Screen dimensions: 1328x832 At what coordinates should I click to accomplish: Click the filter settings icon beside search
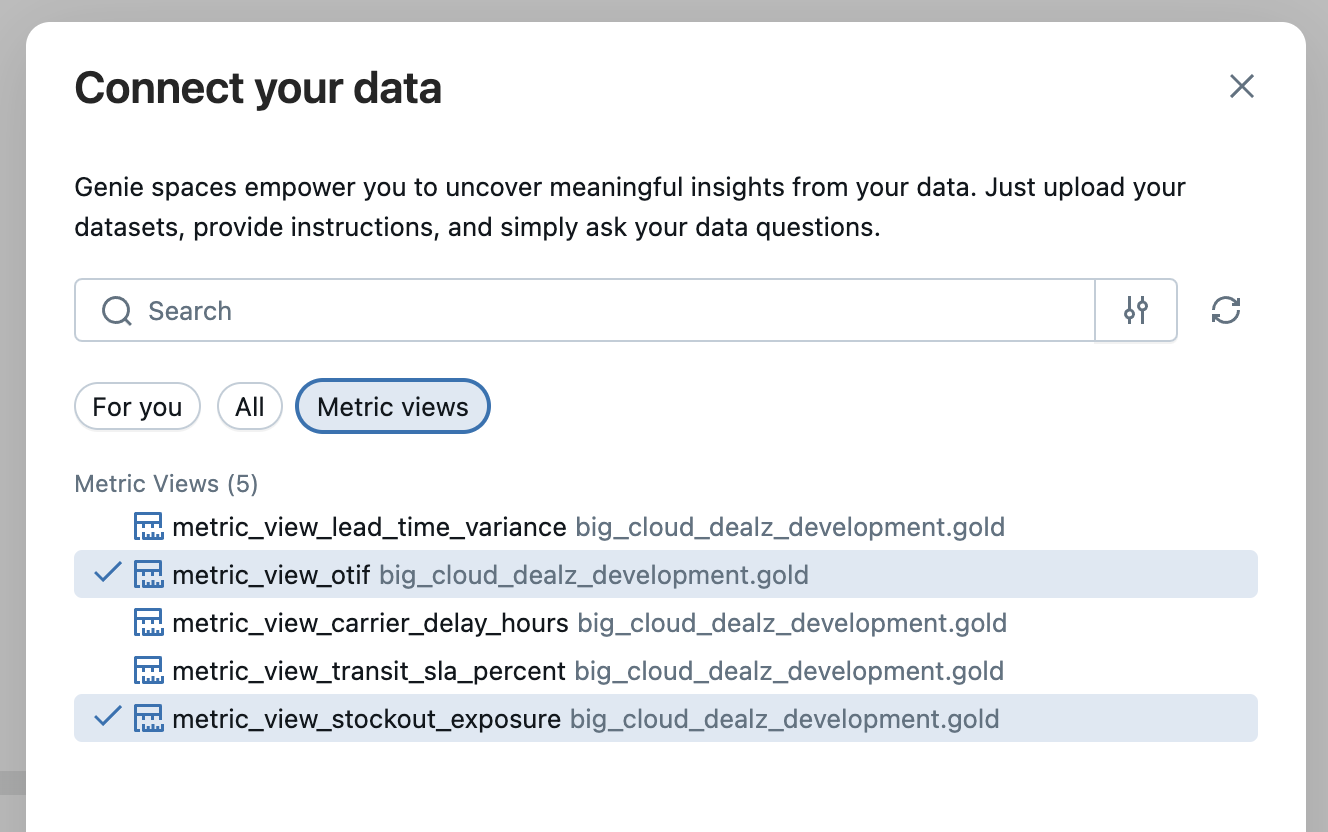click(x=1136, y=311)
